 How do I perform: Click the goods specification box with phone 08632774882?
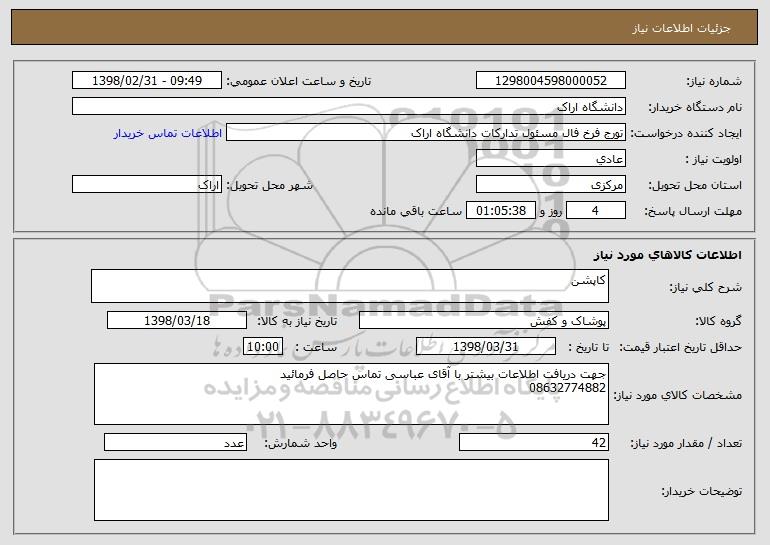(x=351, y=394)
